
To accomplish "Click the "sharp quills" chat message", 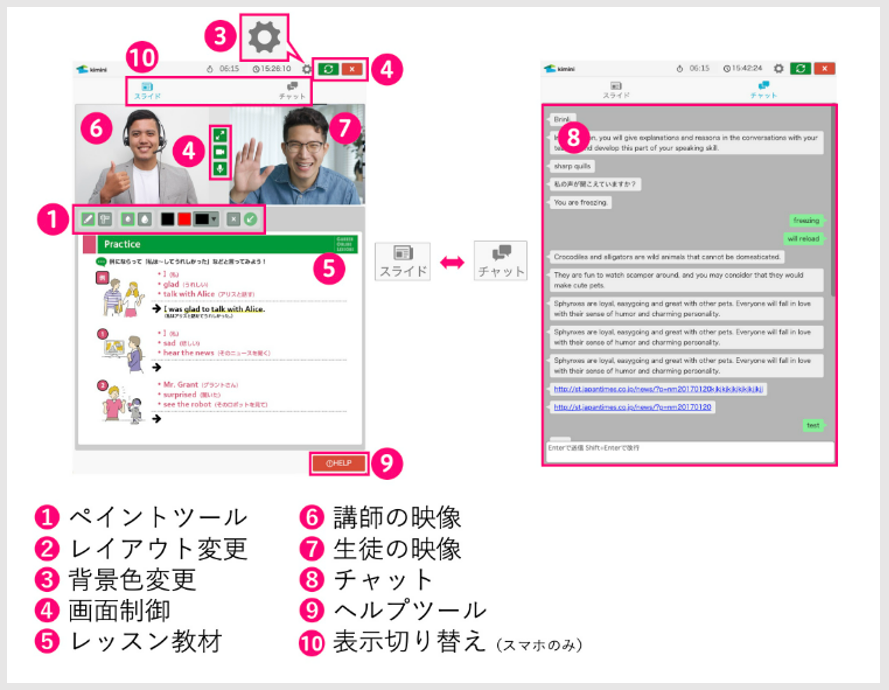I will [572, 166].
